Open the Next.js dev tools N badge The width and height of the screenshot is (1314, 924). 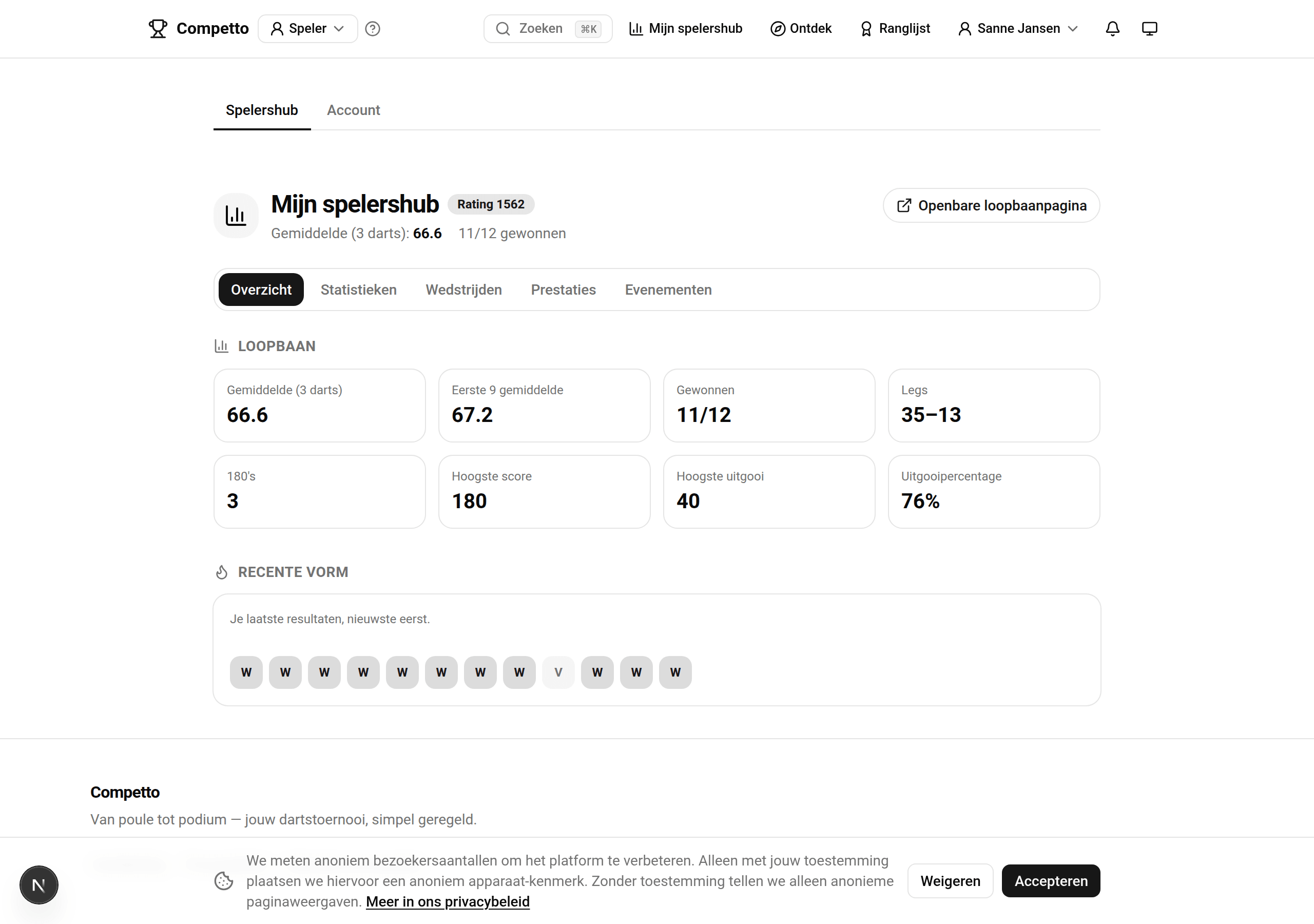39,884
